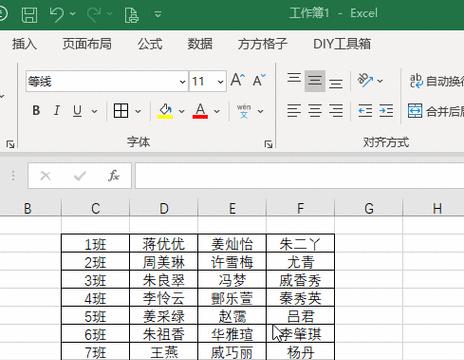Toggle Middle Align vertical alignment
This screenshot has width=464, height=360.
315,81
